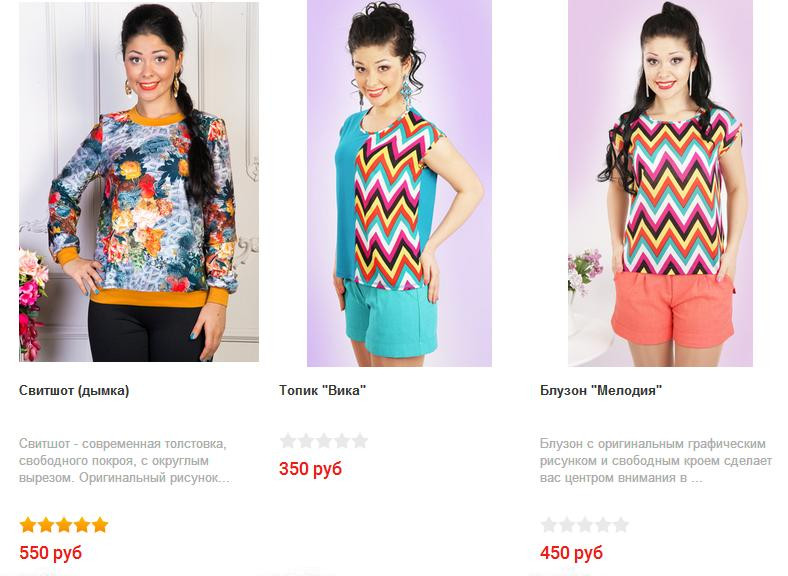
Task: Rate Свитшот with the first gold star
Action: 28,525
